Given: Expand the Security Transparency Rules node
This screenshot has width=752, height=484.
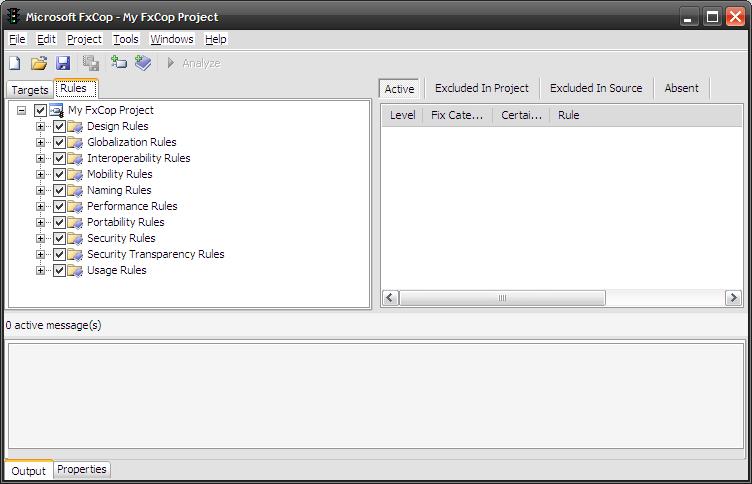Looking at the screenshot, I should (40, 254).
